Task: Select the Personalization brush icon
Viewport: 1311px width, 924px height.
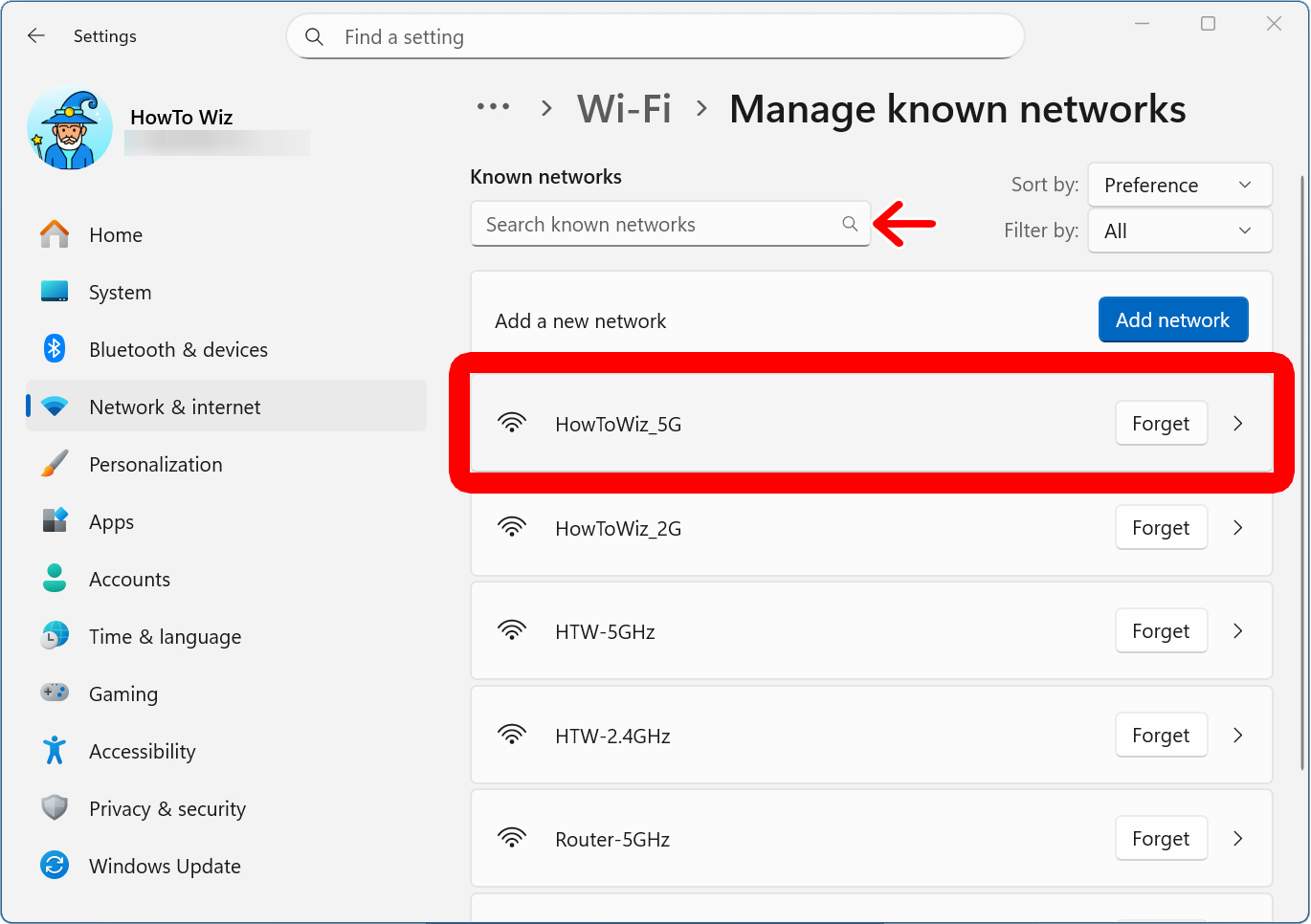Action: coord(55,464)
